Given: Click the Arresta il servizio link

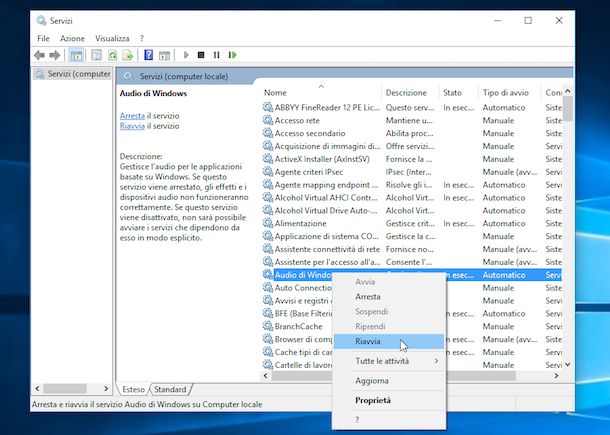Looking at the screenshot, I should pyautogui.click(x=132, y=116).
